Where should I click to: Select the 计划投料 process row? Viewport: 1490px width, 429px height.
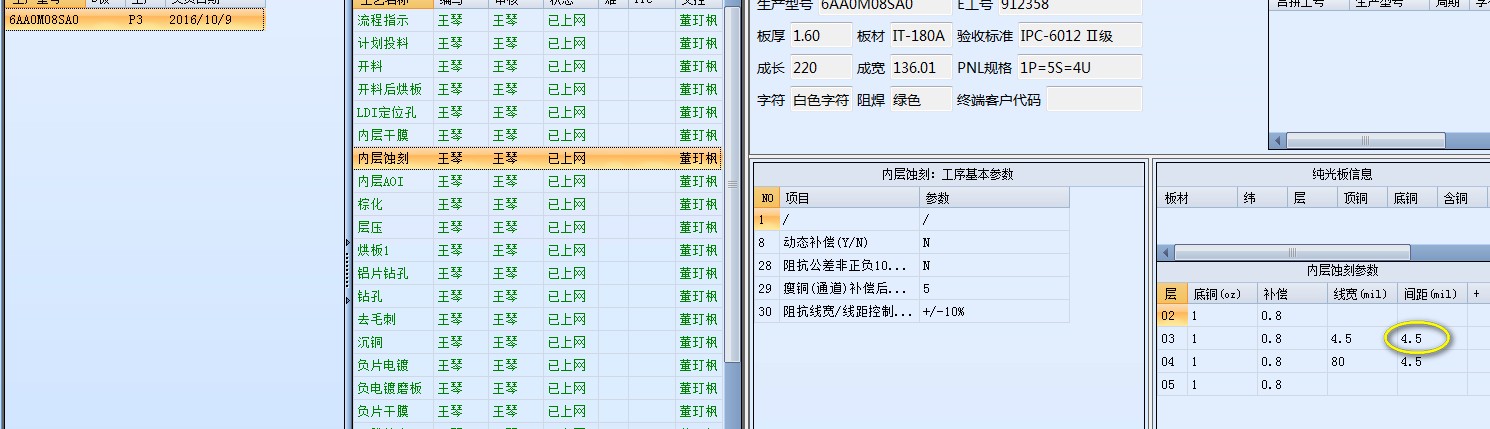(x=537, y=43)
